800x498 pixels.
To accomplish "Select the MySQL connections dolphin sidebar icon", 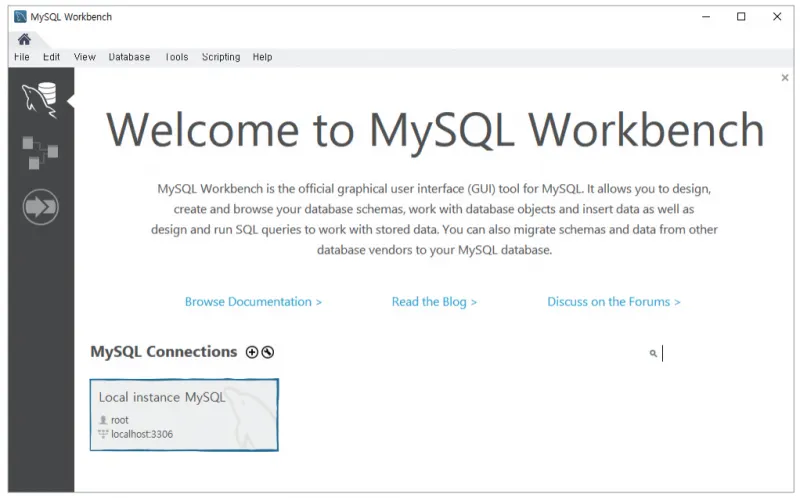I will pos(40,99).
